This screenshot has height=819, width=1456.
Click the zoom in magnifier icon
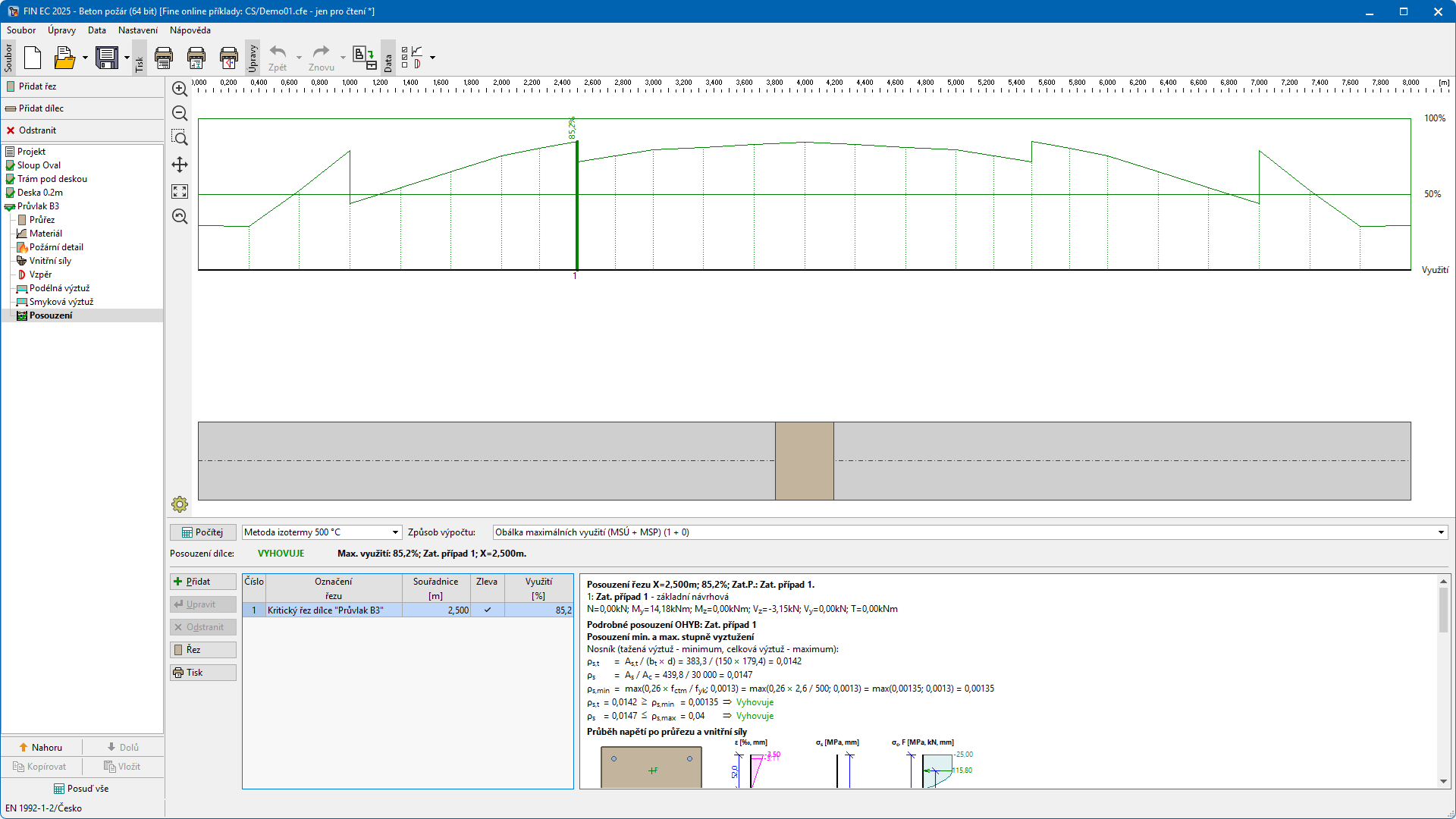[x=180, y=89]
